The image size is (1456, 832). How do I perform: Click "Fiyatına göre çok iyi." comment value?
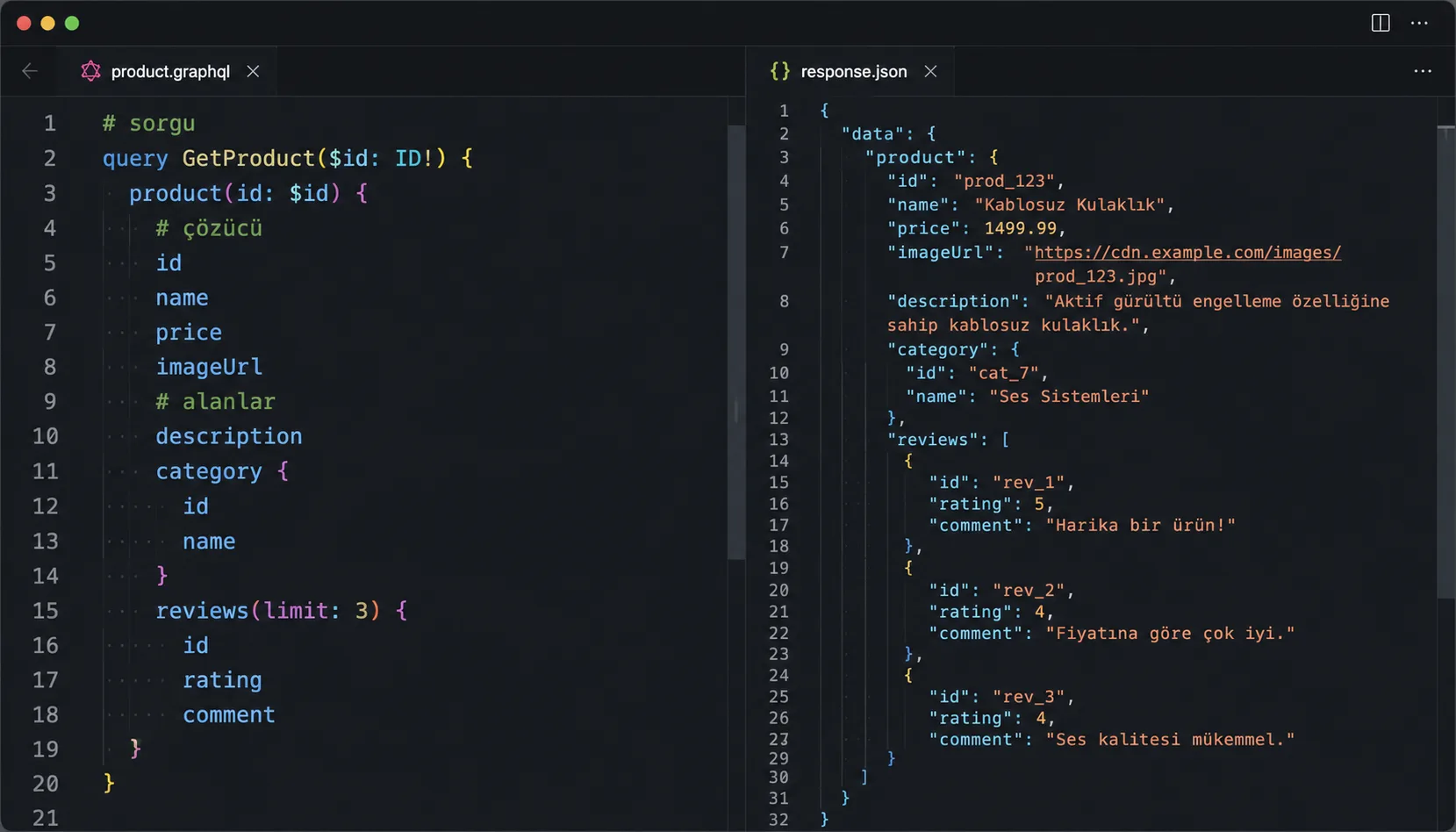click(x=1170, y=634)
